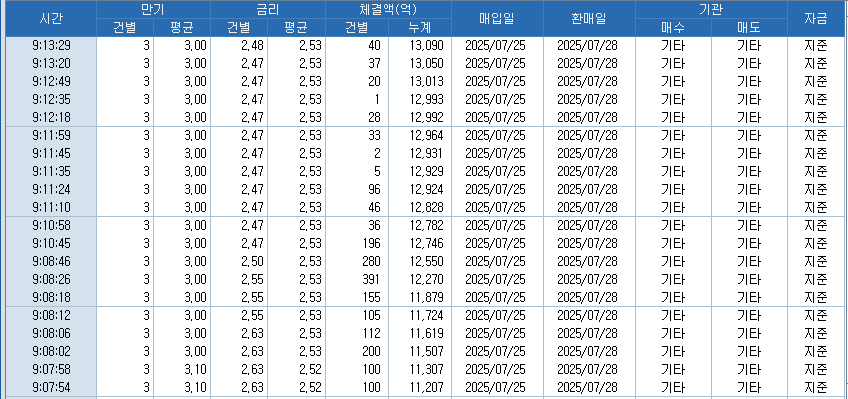Select the 9:11:24 time cell

(x=51, y=190)
